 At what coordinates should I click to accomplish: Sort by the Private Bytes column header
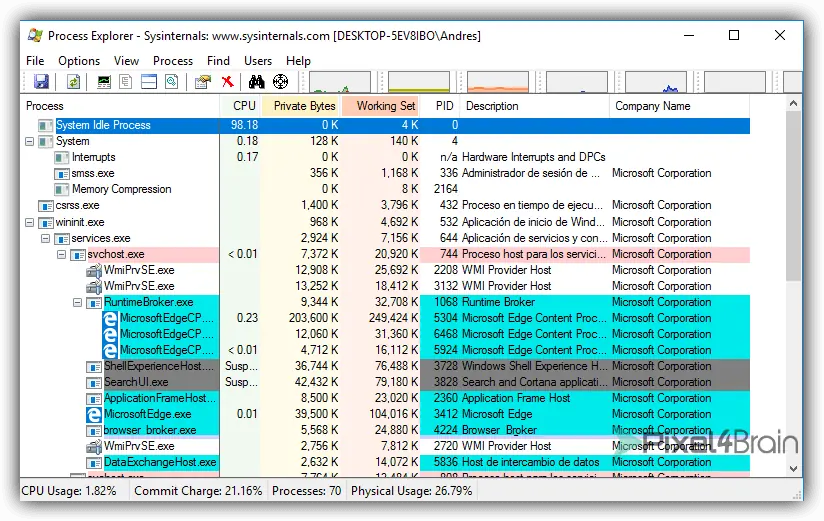click(301, 106)
